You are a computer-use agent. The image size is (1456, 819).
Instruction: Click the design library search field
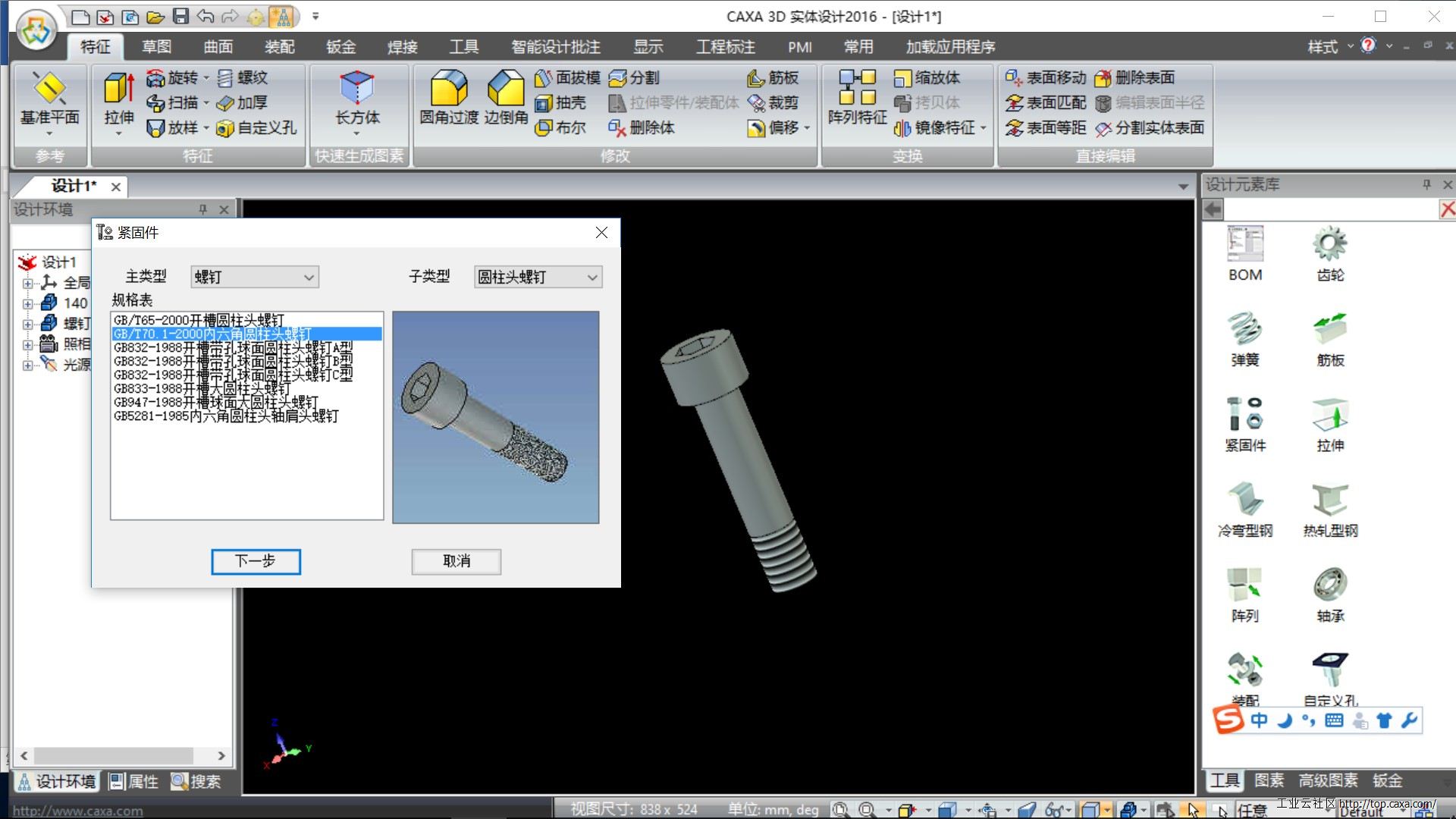(x=1331, y=209)
